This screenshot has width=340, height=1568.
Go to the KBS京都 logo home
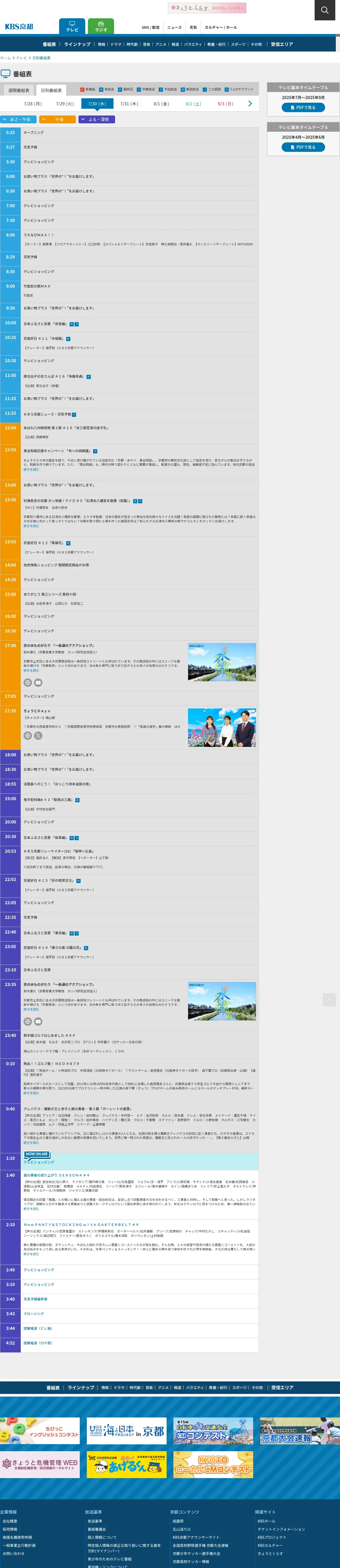[19, 27]
